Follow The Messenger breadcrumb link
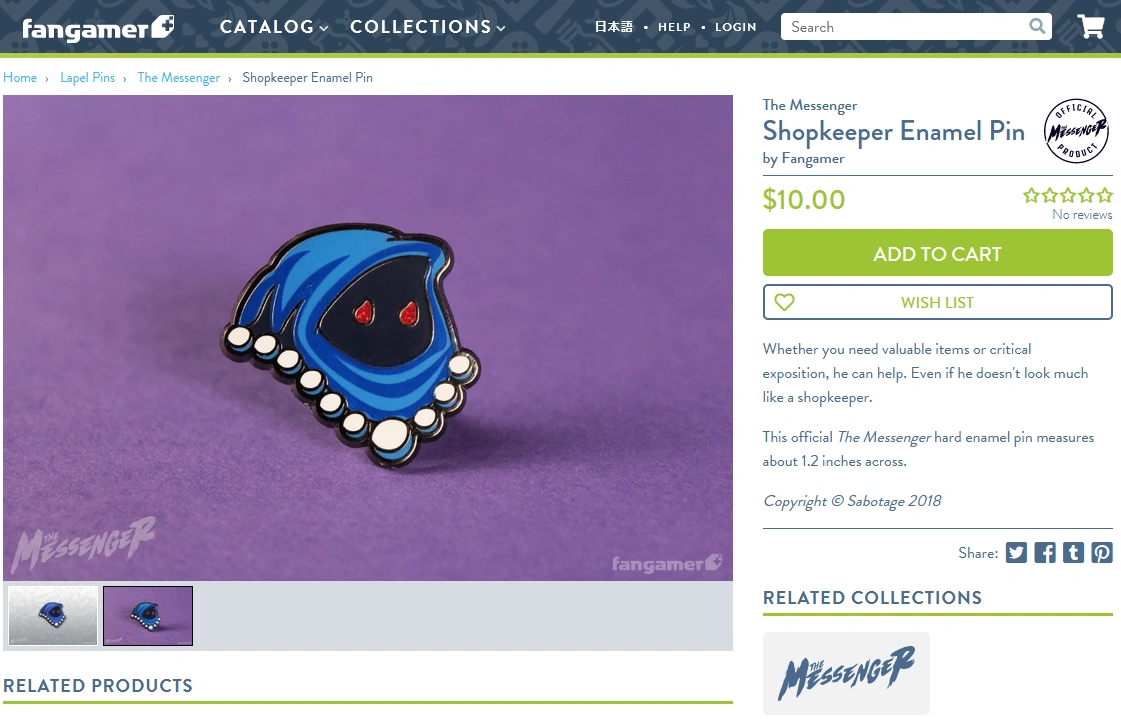 tap(179, 77)
